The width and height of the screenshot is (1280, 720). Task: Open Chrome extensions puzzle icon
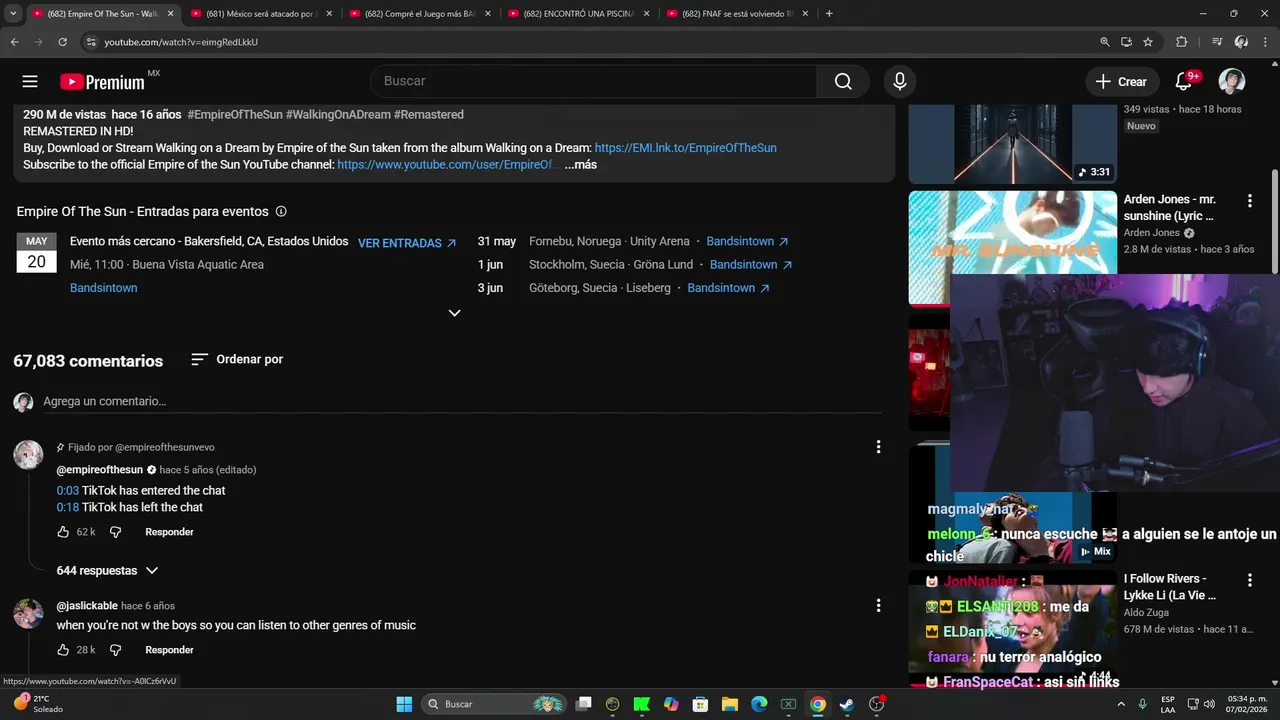pyautogui.click(x=1181, y=42)
